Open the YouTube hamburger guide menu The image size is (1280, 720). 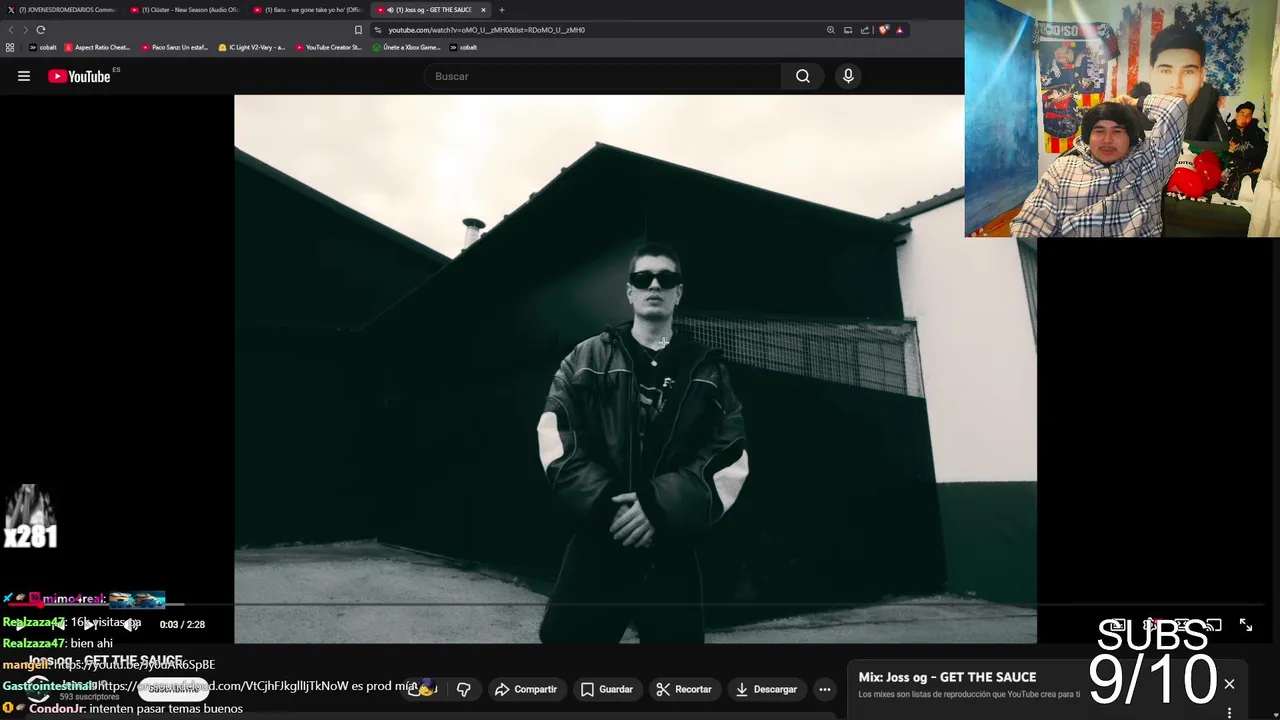(24, 76)
